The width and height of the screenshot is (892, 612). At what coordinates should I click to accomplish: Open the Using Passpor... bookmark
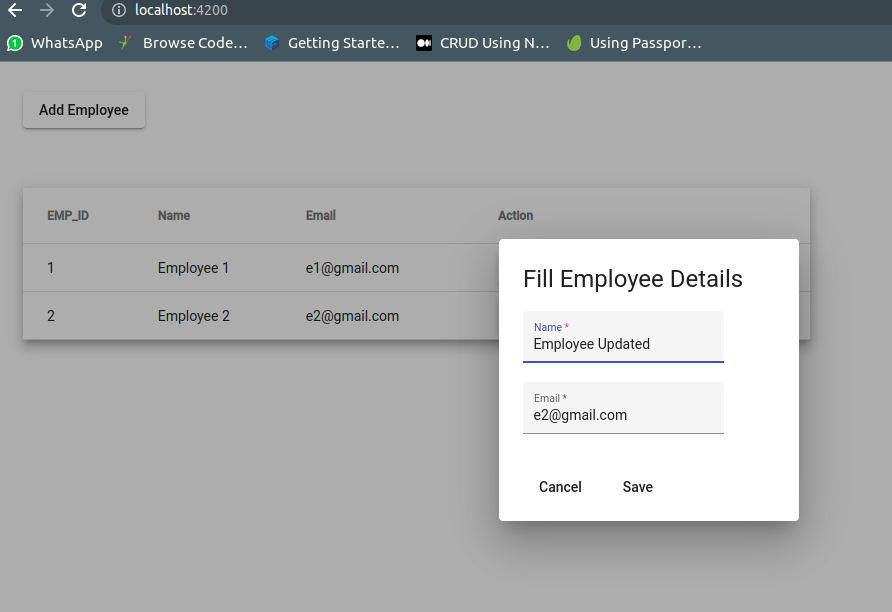tap(634, 43)
